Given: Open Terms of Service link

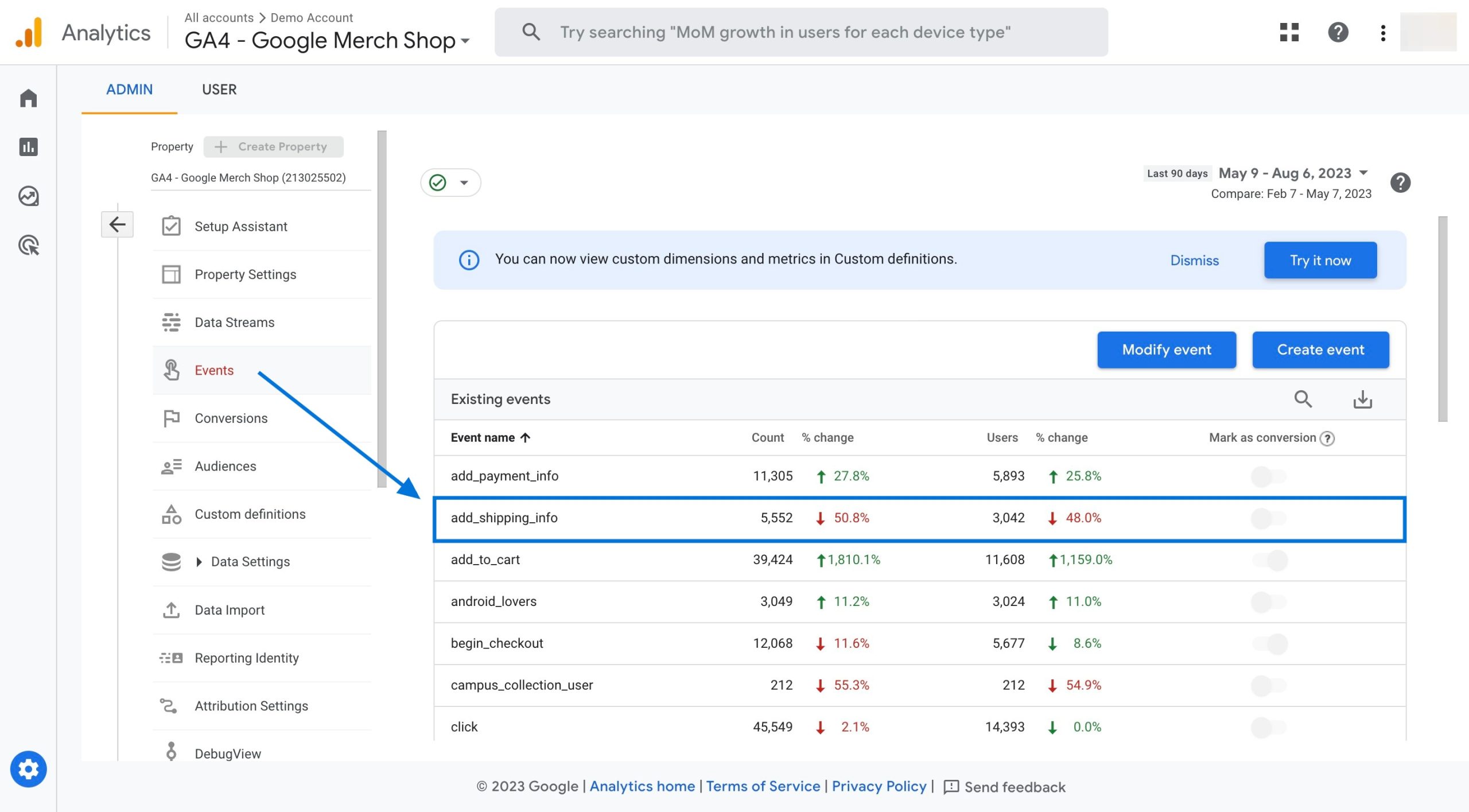Looking at the screenshot, I should coord(763,786).
